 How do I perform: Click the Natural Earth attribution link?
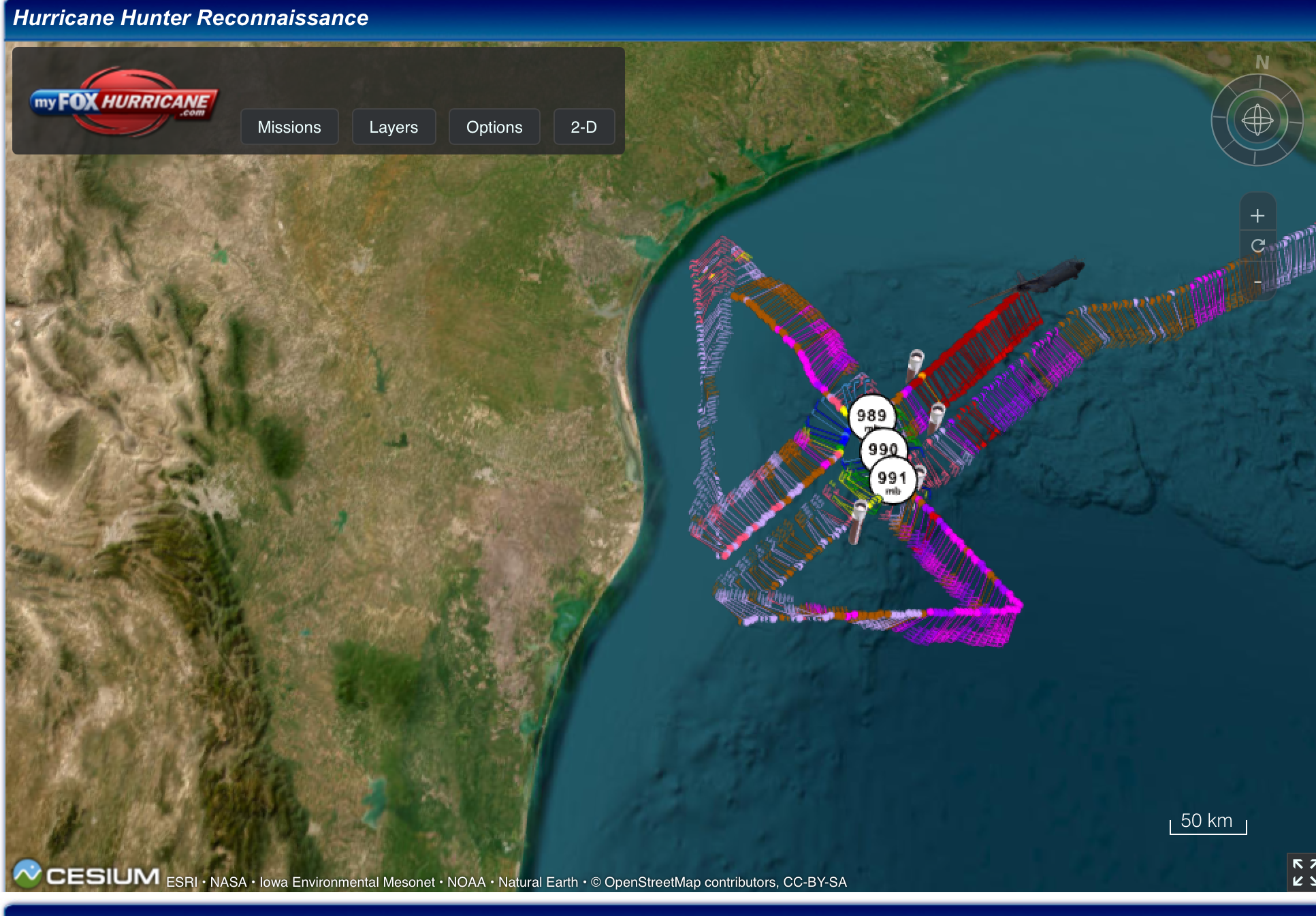tap(538, 882)
